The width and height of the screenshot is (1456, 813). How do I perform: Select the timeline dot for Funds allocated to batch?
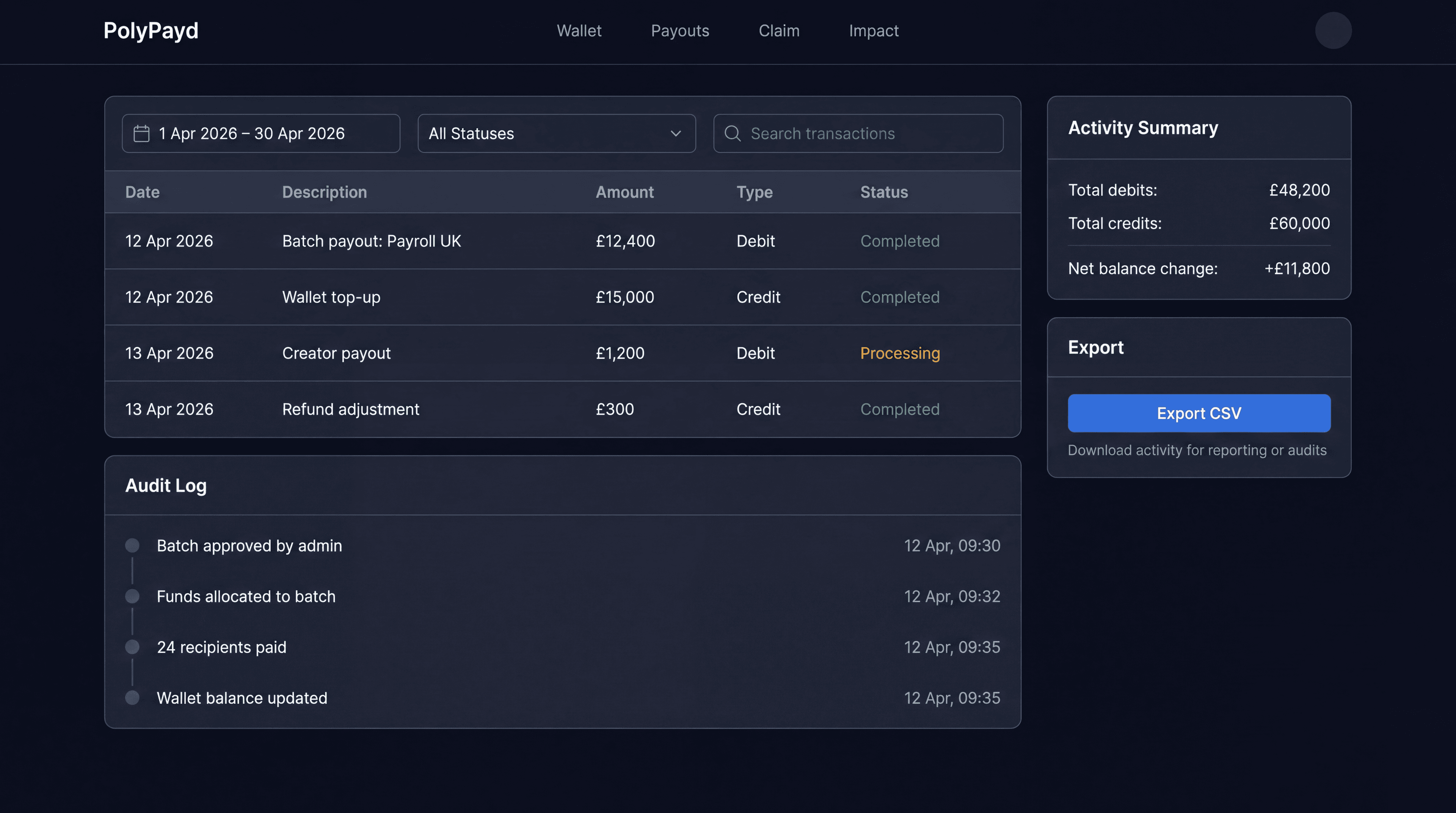pyautogui.click(x=132, y=596)
